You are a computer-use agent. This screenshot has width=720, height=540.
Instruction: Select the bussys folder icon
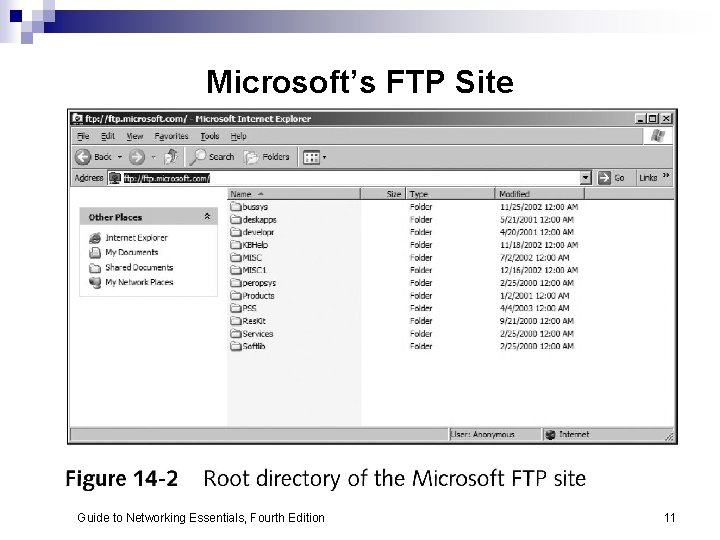pyautogui.click(x=236, y=207)
